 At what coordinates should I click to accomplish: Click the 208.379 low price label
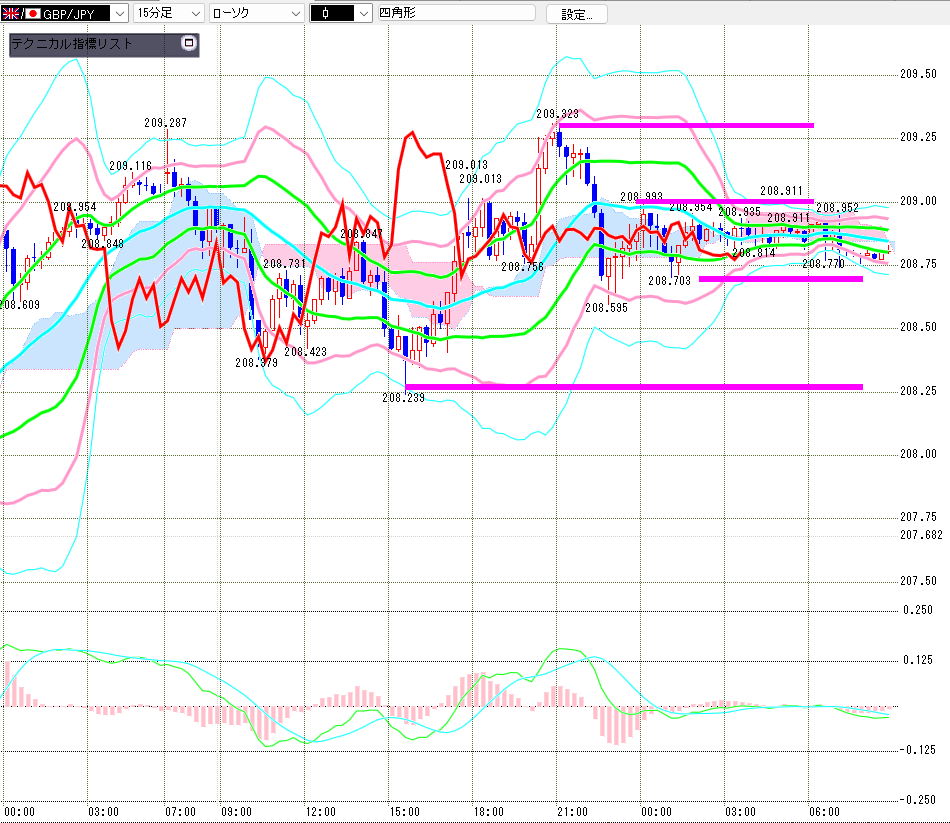pyautogui.click(x=256, y=363)
